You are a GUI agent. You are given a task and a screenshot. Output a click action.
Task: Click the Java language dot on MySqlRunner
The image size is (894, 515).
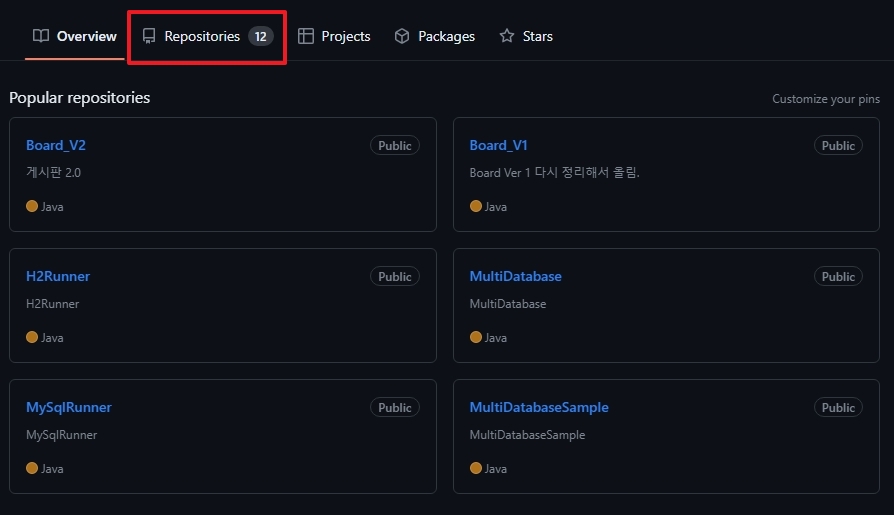pyautogui.click(x=32, y=468)
